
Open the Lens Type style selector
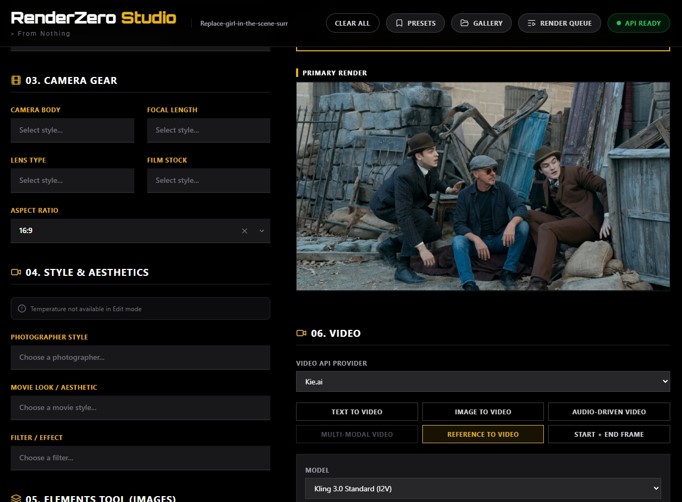[x=72, y=181]
